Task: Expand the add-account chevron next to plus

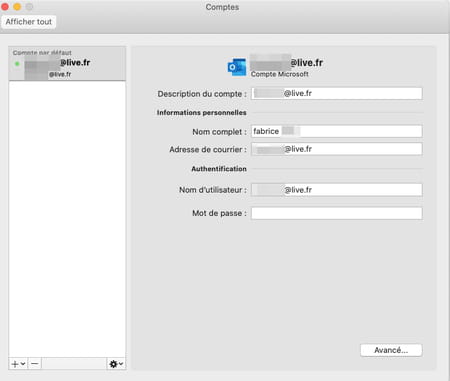Action: (x=23, y=364)
